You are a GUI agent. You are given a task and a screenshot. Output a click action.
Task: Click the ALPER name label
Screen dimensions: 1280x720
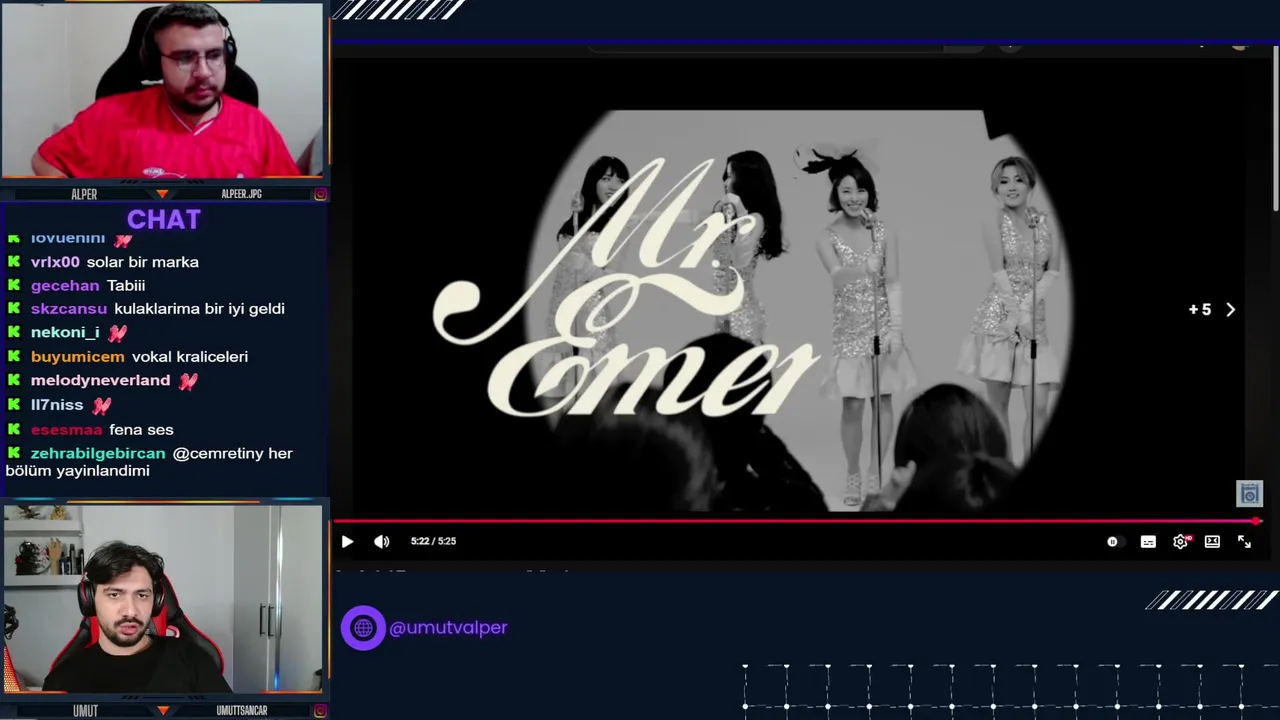(84, 194)
